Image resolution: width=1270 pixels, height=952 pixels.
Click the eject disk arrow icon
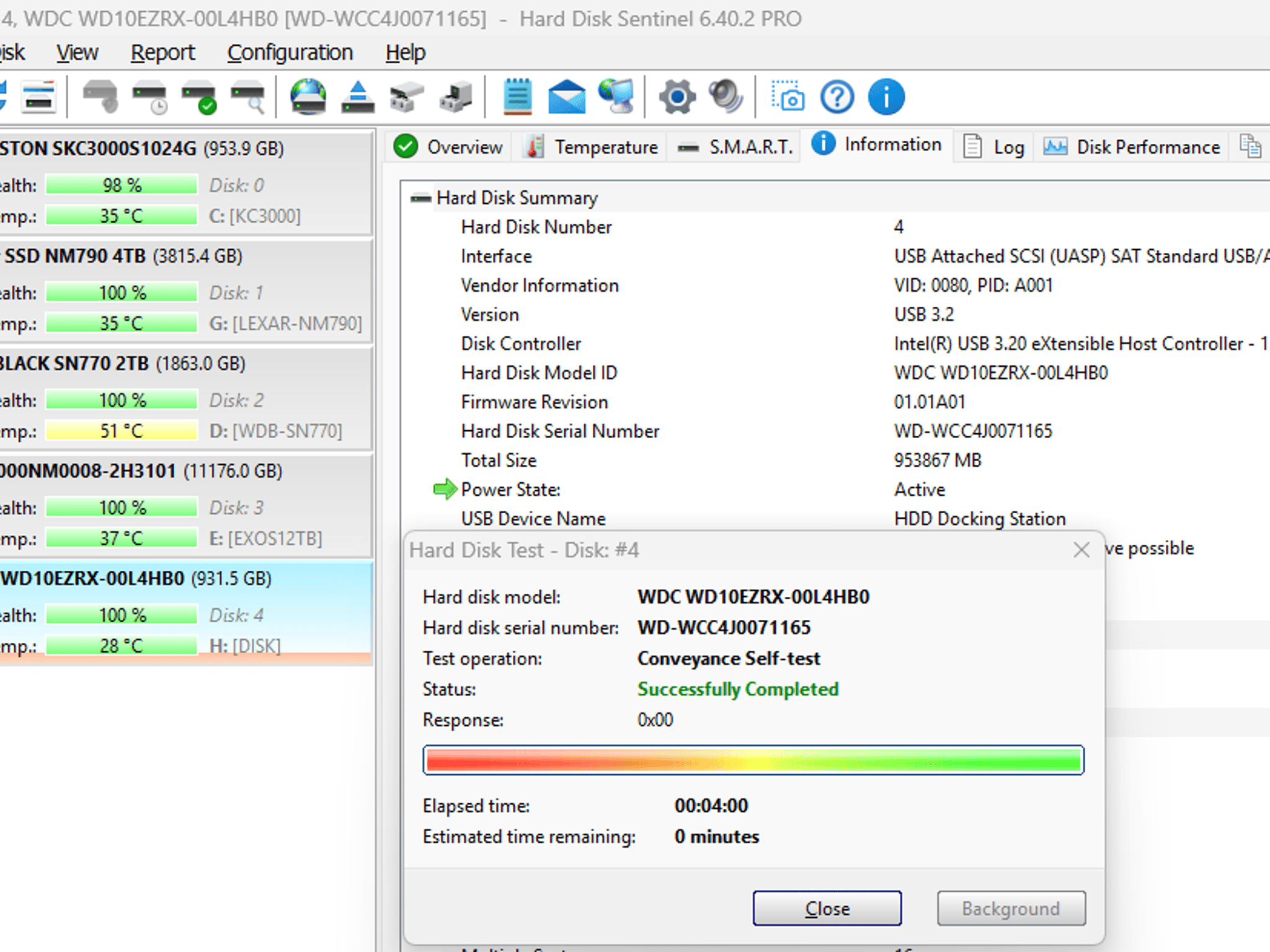point(358,97)
